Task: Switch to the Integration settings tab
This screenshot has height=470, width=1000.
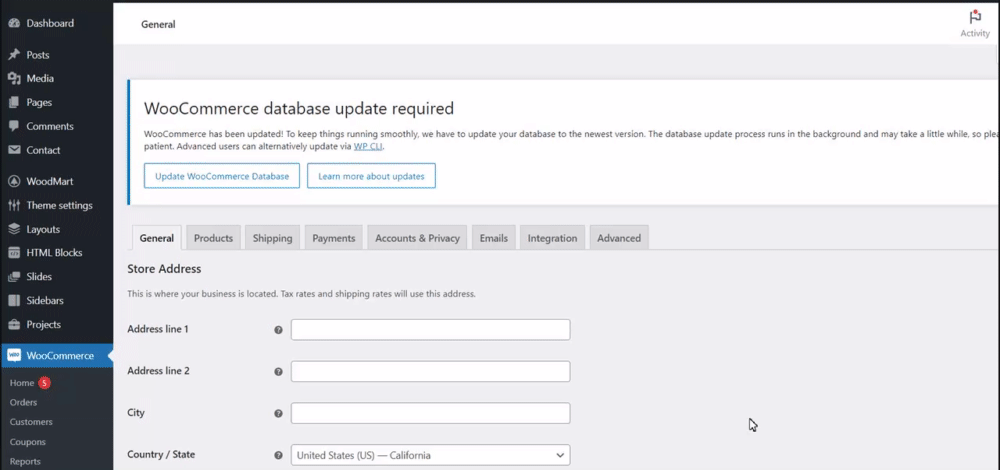Action: click(552, 238)
